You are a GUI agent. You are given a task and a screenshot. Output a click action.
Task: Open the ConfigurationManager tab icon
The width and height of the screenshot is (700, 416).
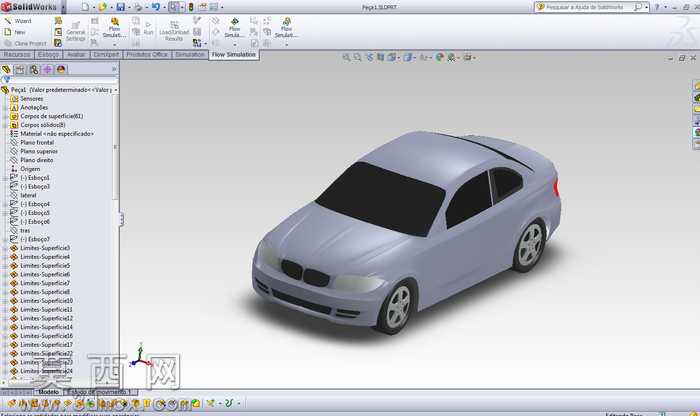[x=34, y=70]
